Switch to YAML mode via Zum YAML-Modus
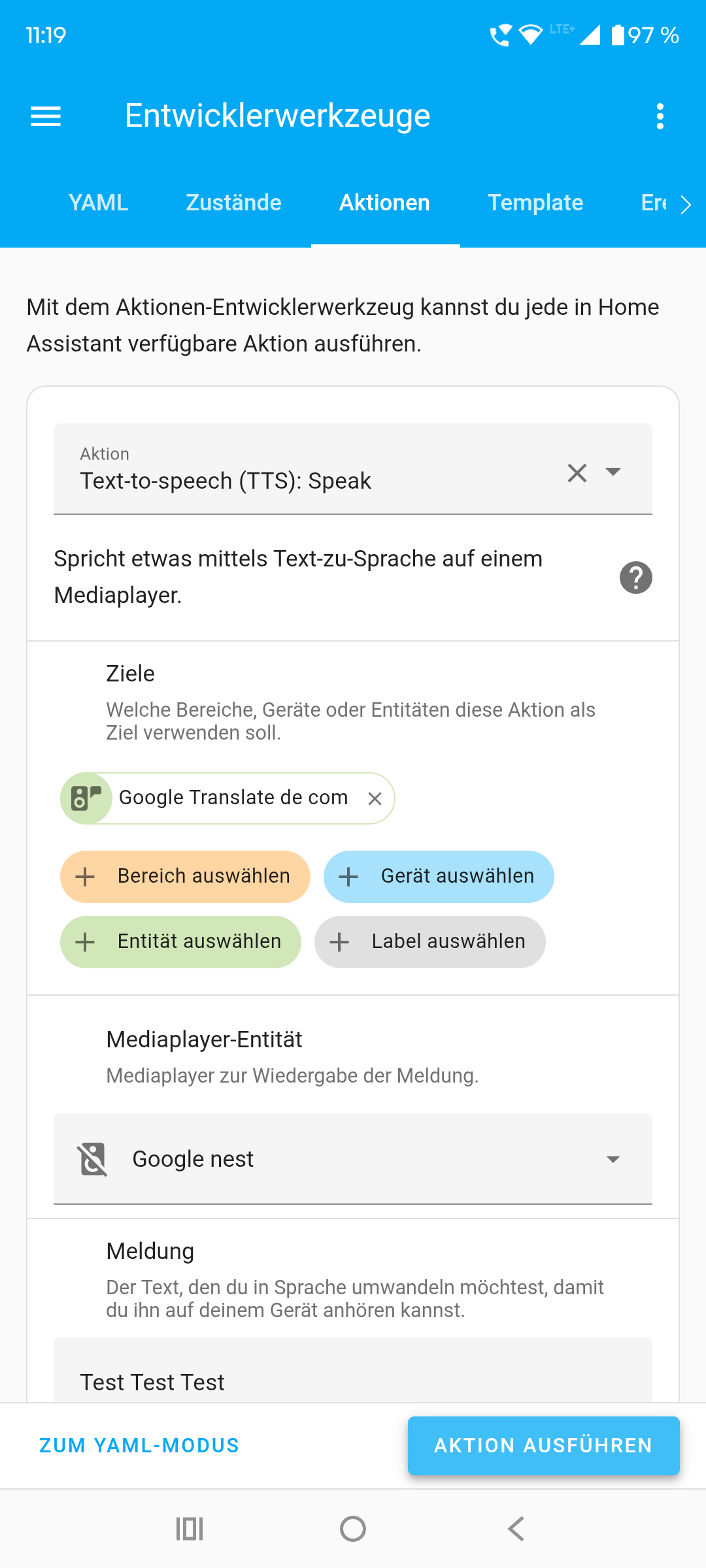 click(x=139, y=1445)
